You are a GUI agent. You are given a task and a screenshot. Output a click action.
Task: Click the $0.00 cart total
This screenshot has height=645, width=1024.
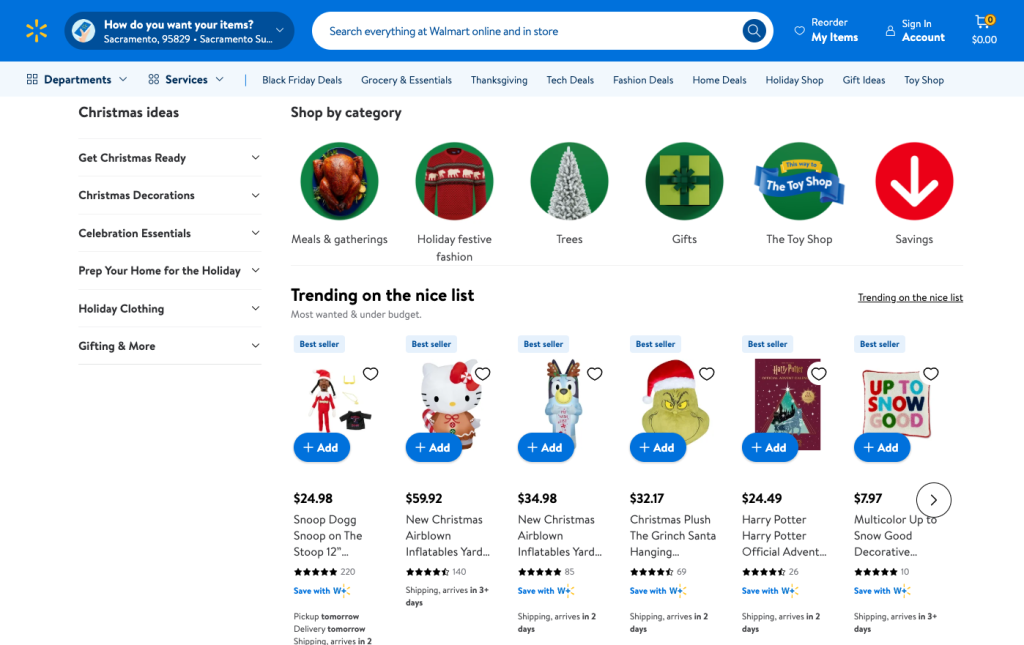tap(984, 39)
